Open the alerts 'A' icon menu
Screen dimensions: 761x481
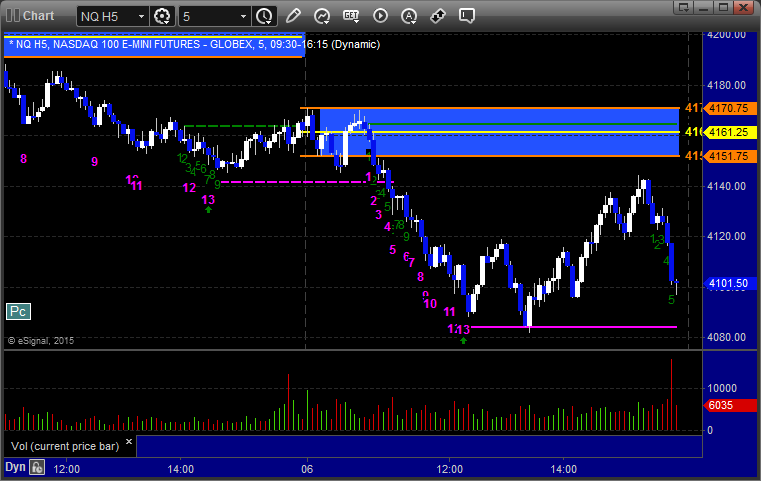click(409, 16)
